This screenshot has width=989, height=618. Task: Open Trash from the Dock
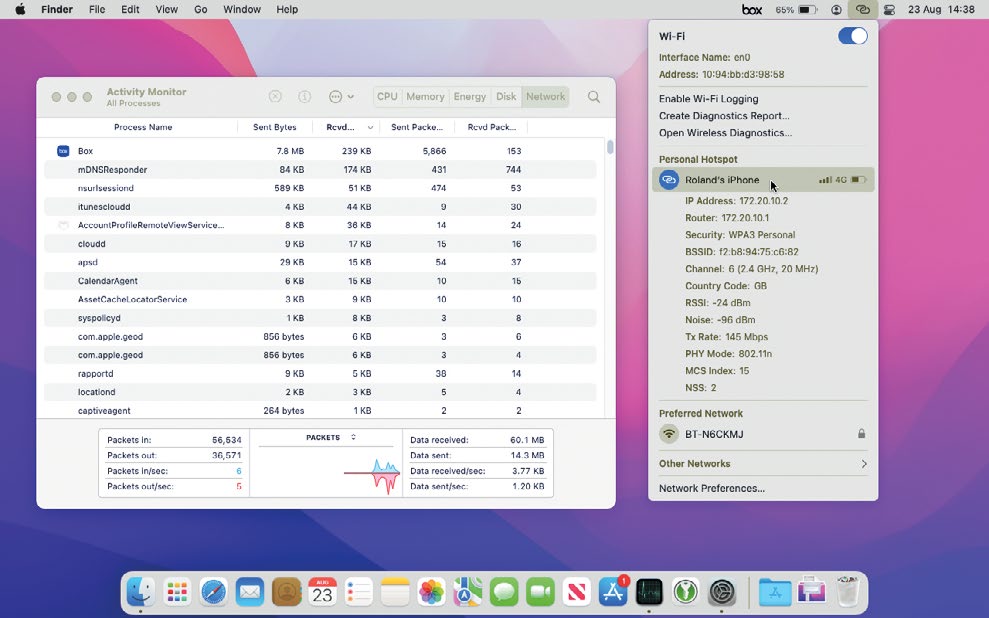coord(848,592)
